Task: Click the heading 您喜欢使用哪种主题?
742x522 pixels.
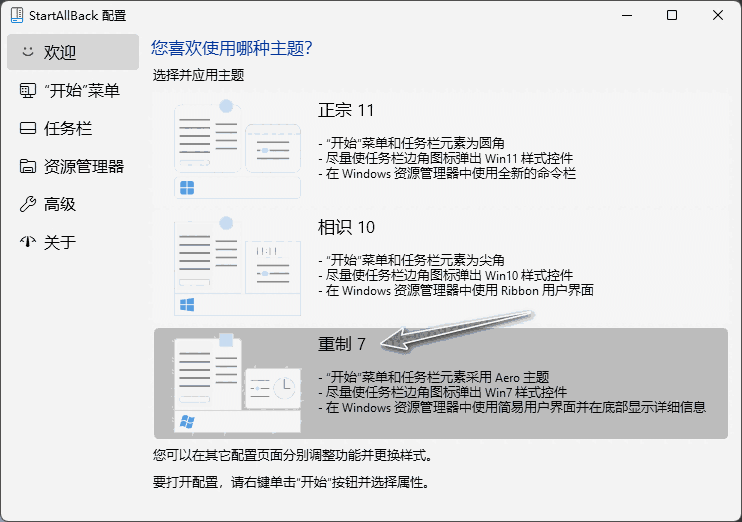Action: (231, 48)
